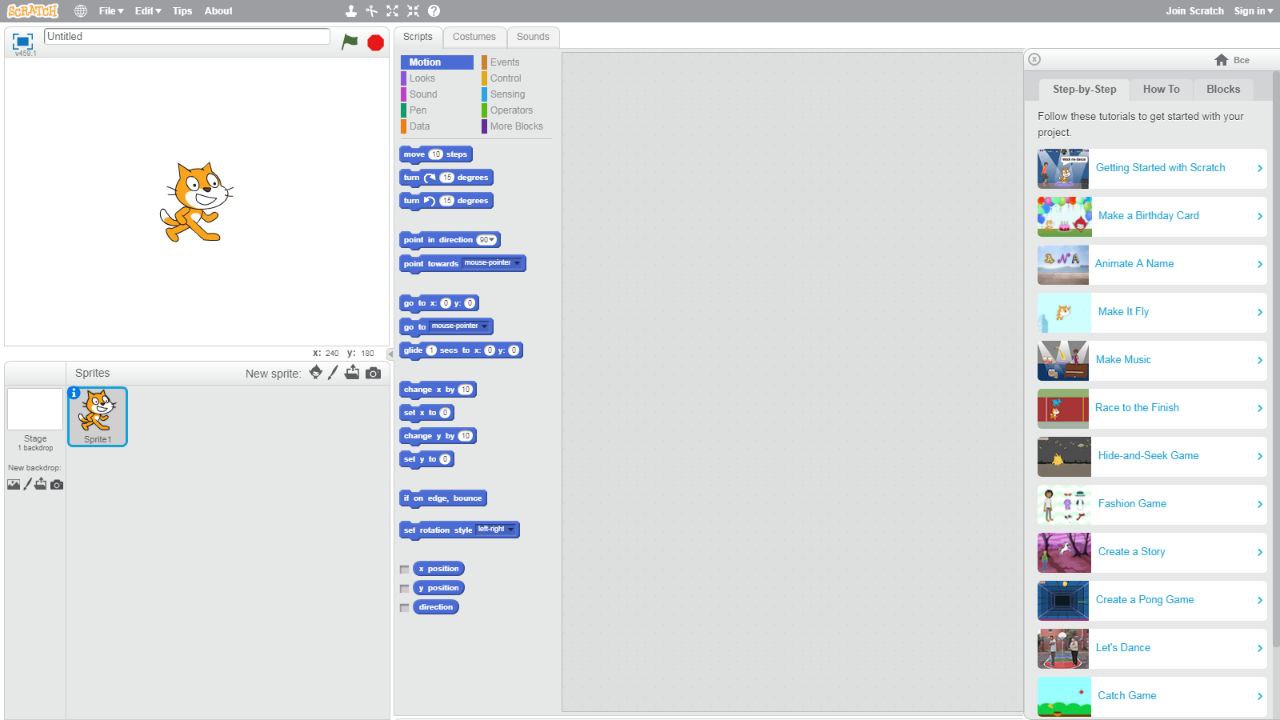
Task: Click the Block help question mark
Action: (434, 11)
